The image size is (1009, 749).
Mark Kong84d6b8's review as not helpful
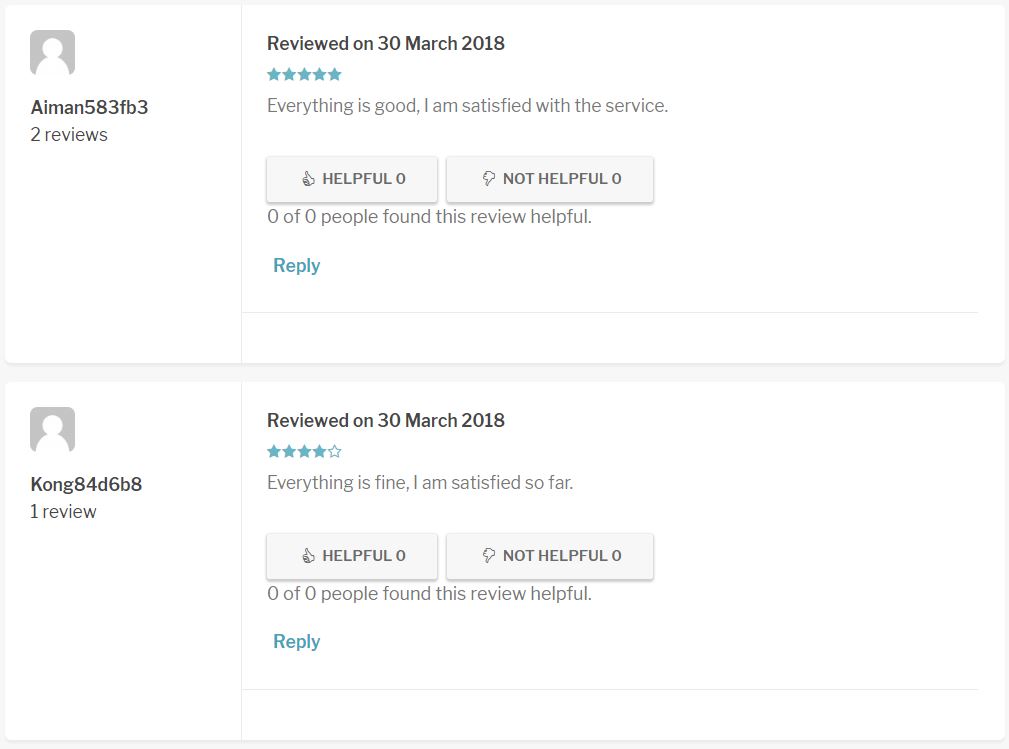(550, 556)
